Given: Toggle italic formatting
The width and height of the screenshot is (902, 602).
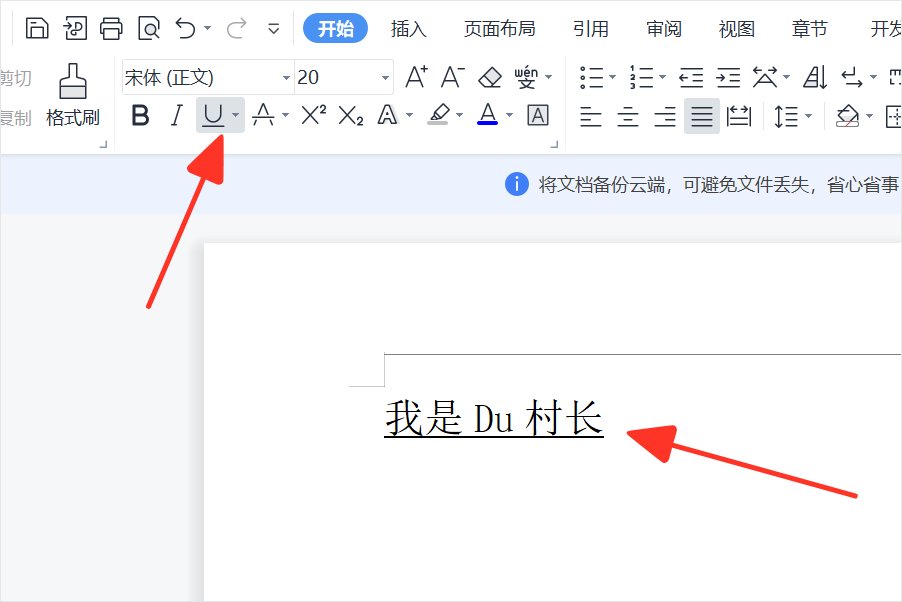Looking at the screenshot, I should coord(177,115).
